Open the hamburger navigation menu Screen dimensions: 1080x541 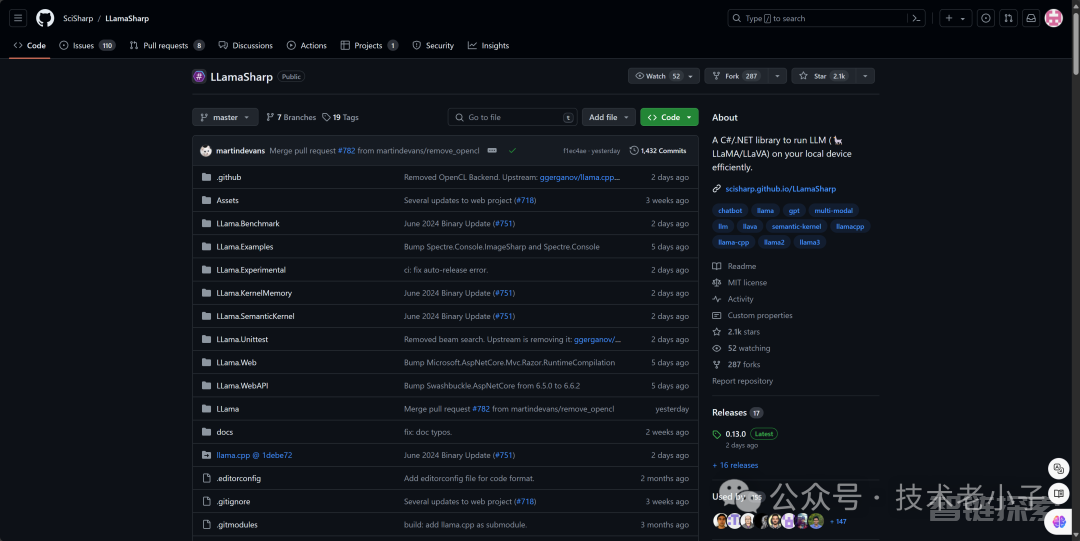point(18,19)
